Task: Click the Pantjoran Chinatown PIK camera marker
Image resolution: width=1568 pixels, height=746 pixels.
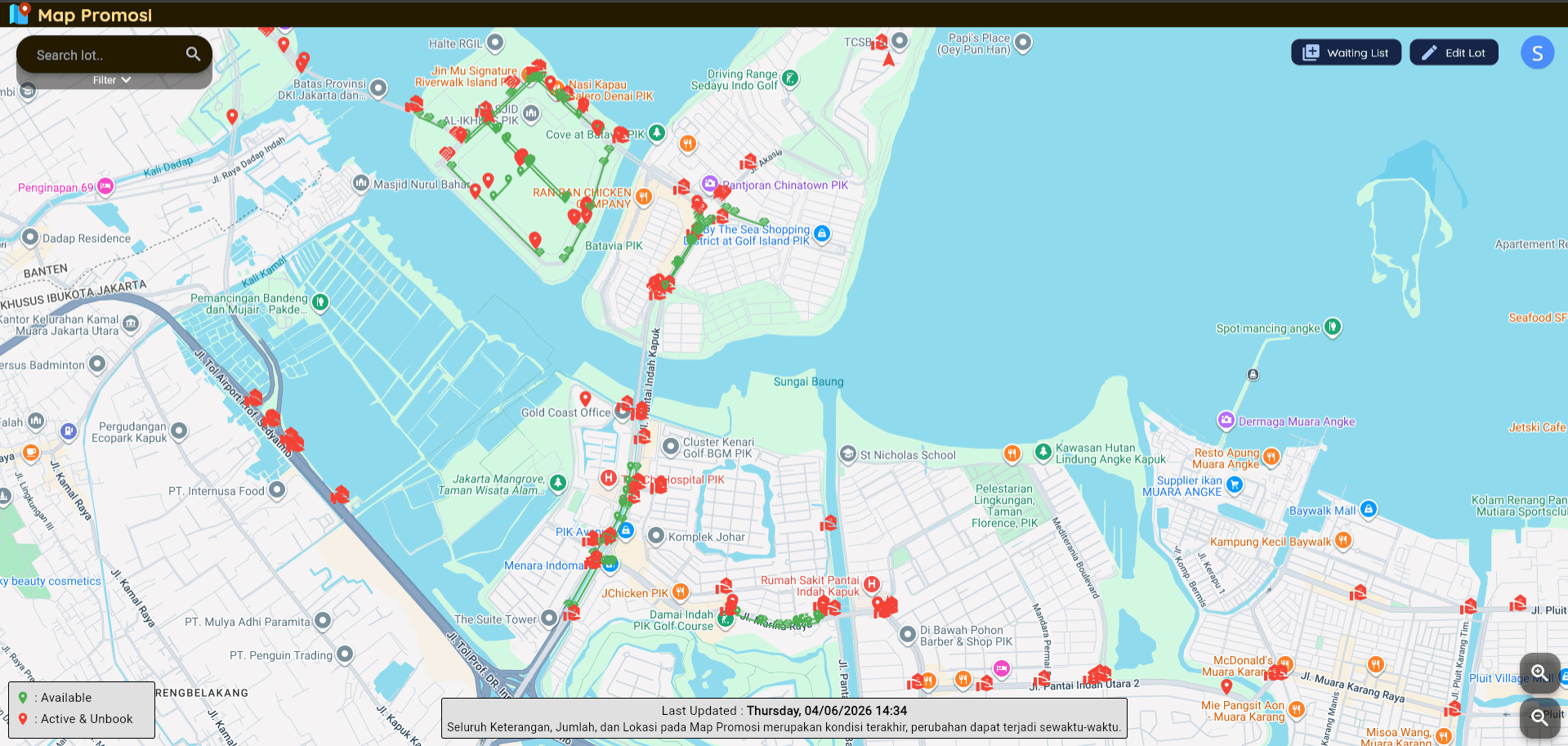Action: pyautogui.click(x=710, y=184)
